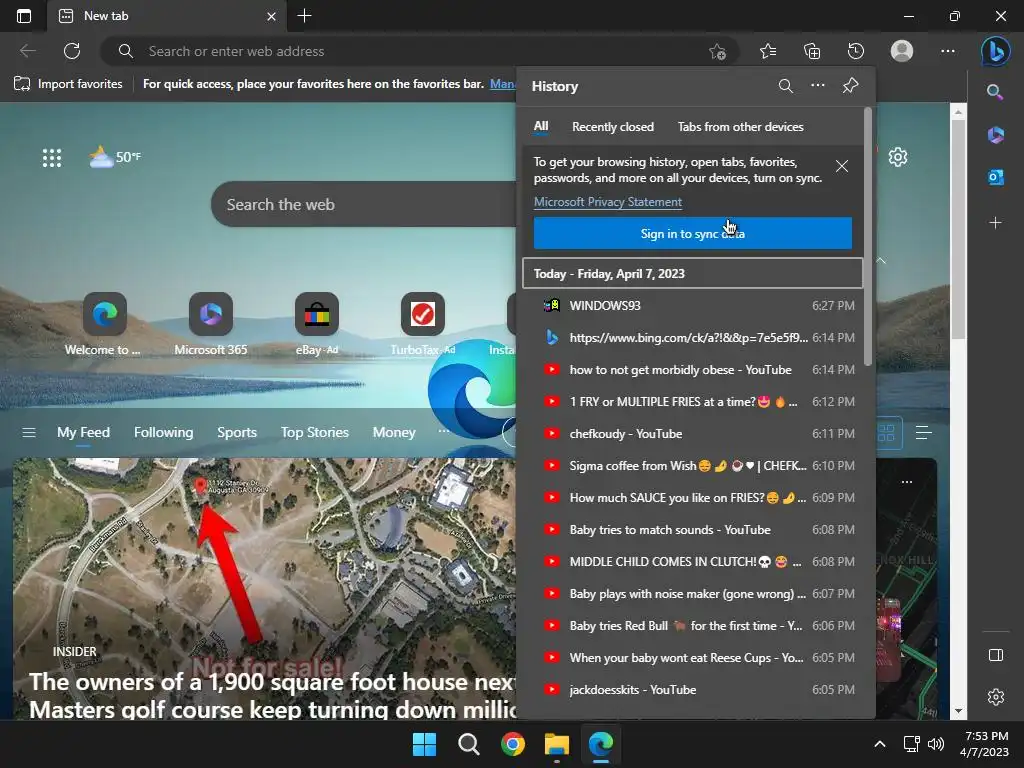Open a new browser tab
This screenshot has height=768, width=1024.
tap(304, 16)
